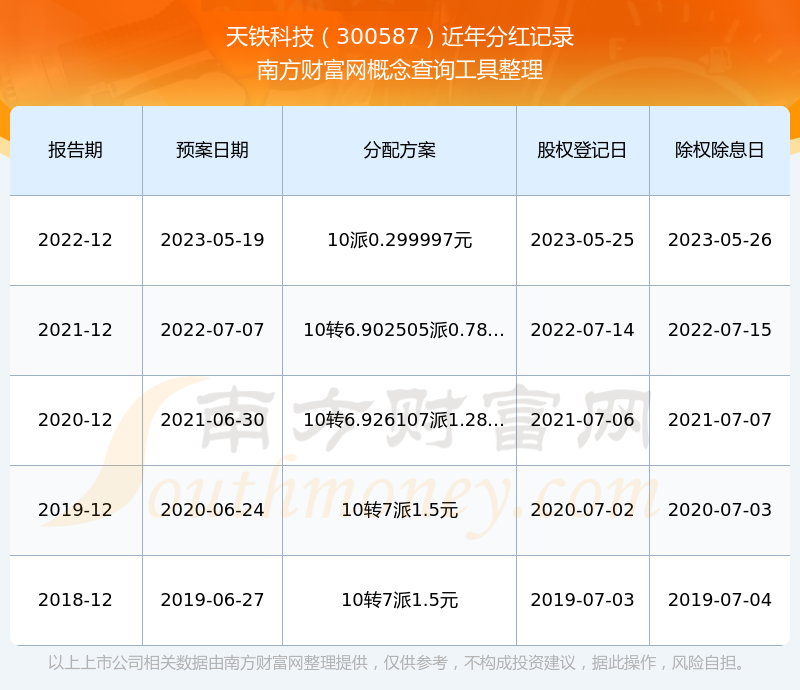The image size is (800, 690).
Task: Select ex-dividend date 2023-05-26
Action: pos(719,240)
